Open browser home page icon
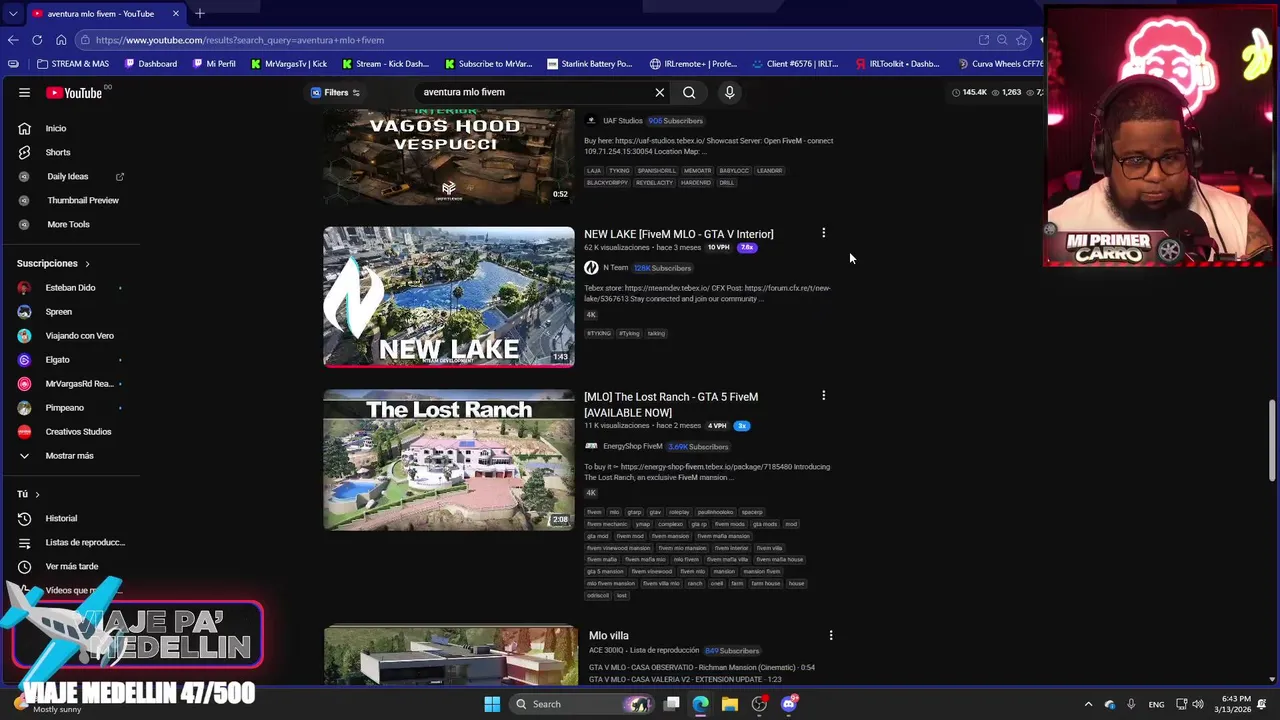The width and height of the screenshot is (1280, 720). point(61,40)
